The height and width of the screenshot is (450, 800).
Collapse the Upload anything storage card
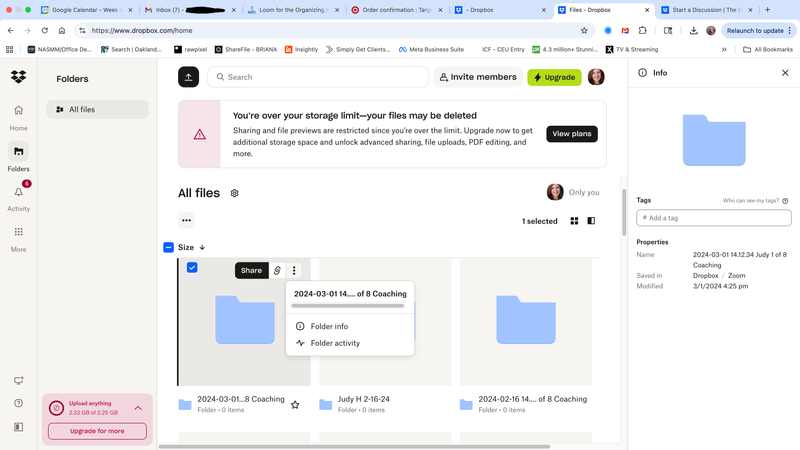138,408
